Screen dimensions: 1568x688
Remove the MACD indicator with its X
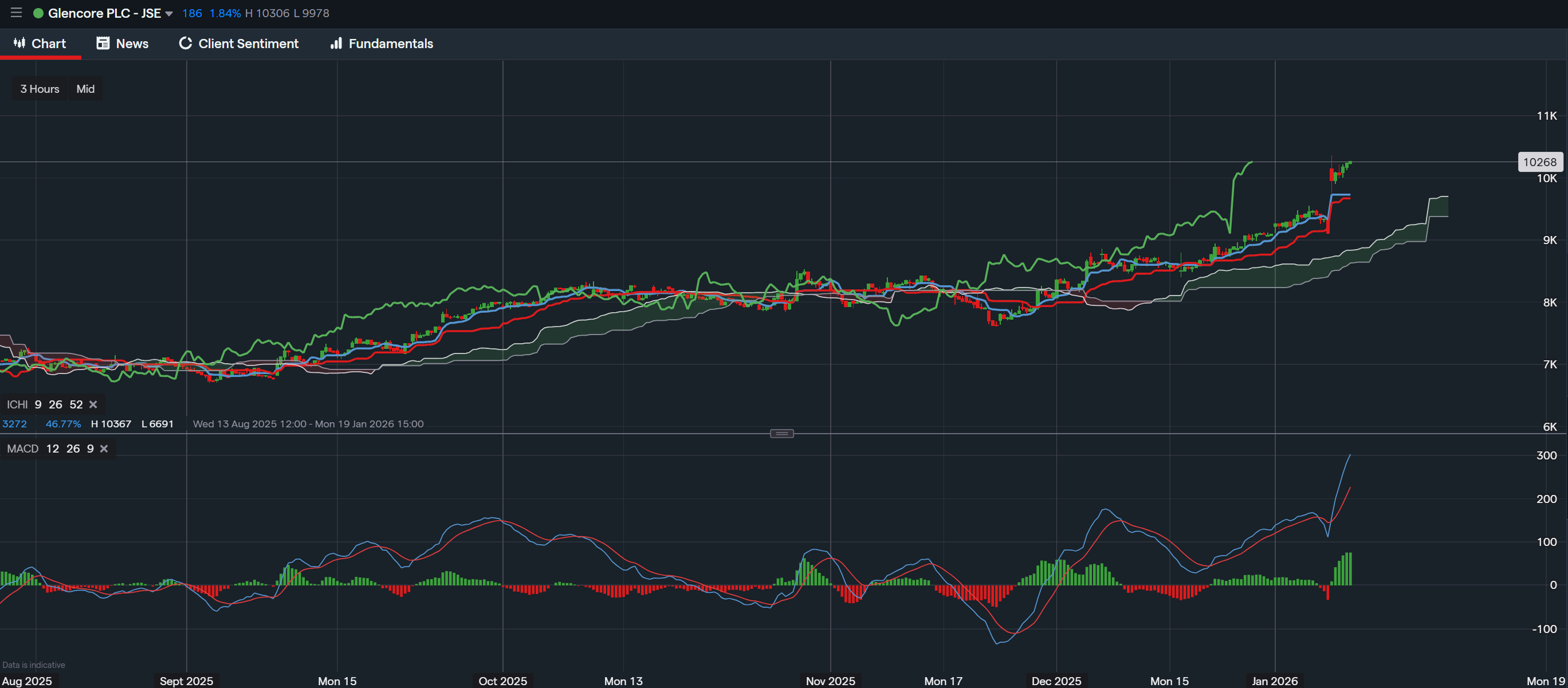(104, 448)
